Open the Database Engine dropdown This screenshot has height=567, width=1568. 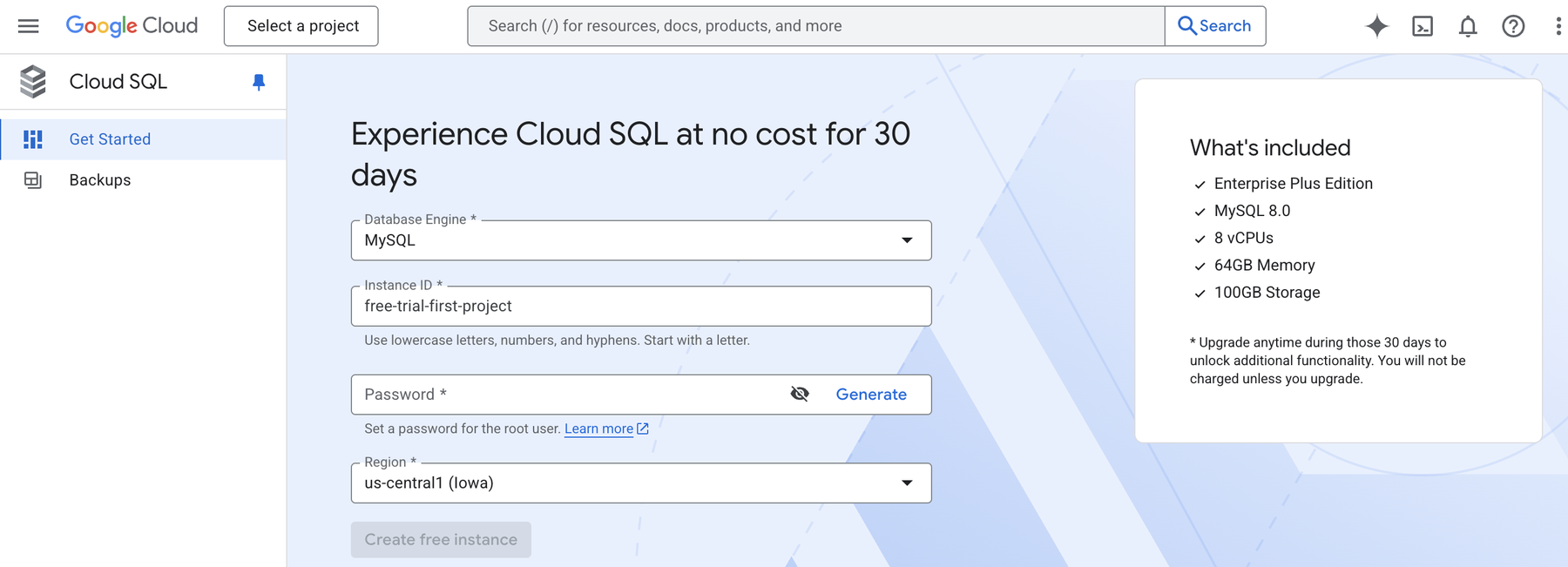coord(641,240)
